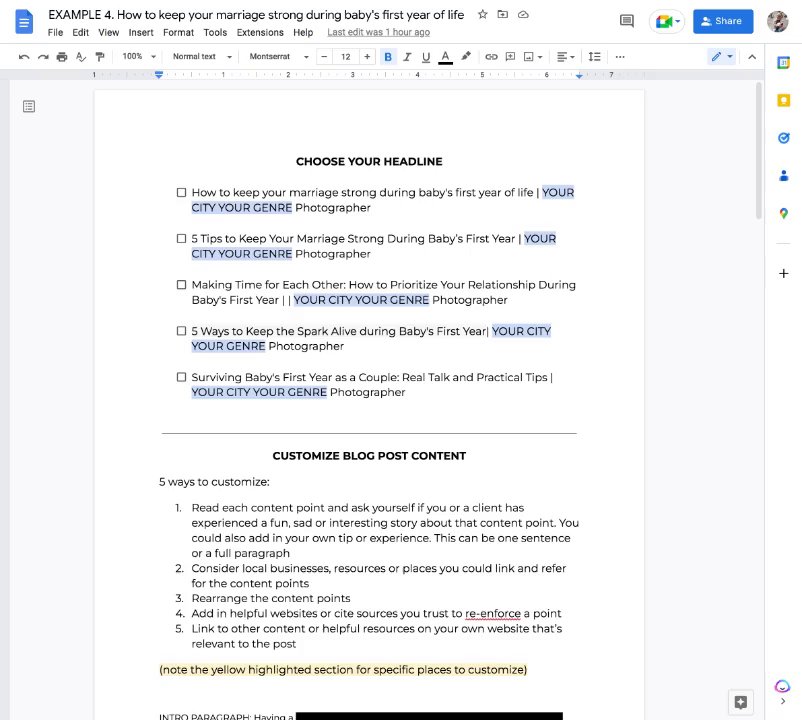
Task: Show the document outline icon
Action: pyautogui.click(x=29, y=106)
